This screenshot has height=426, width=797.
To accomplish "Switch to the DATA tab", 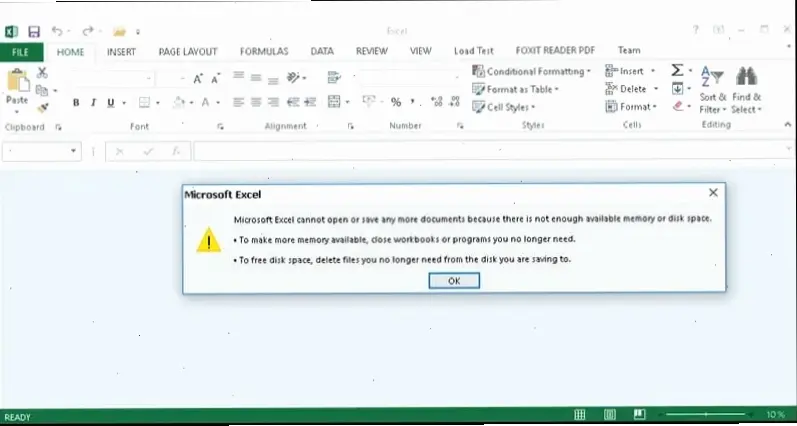I will (322, 51).
